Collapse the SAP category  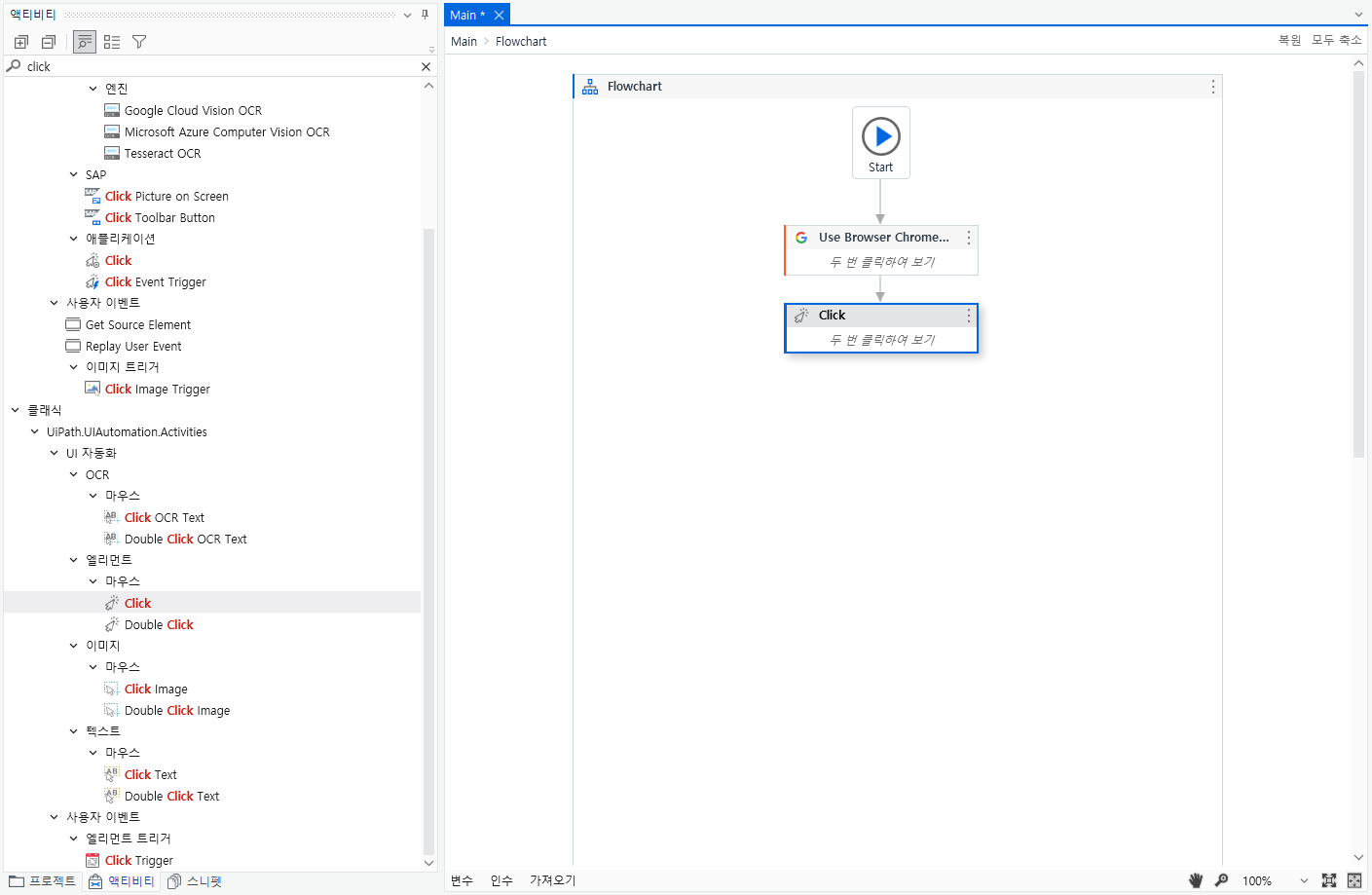[x=74, y=174]
